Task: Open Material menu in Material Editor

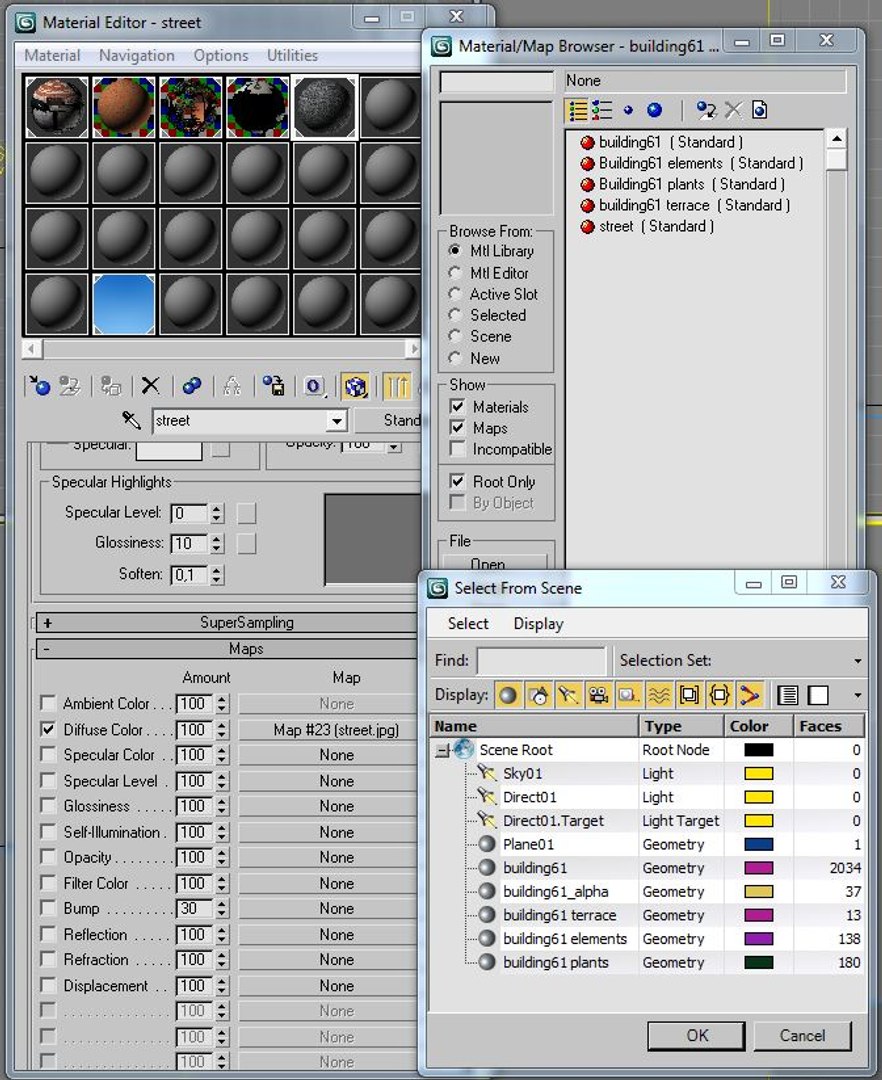Action: pos(52,55)
